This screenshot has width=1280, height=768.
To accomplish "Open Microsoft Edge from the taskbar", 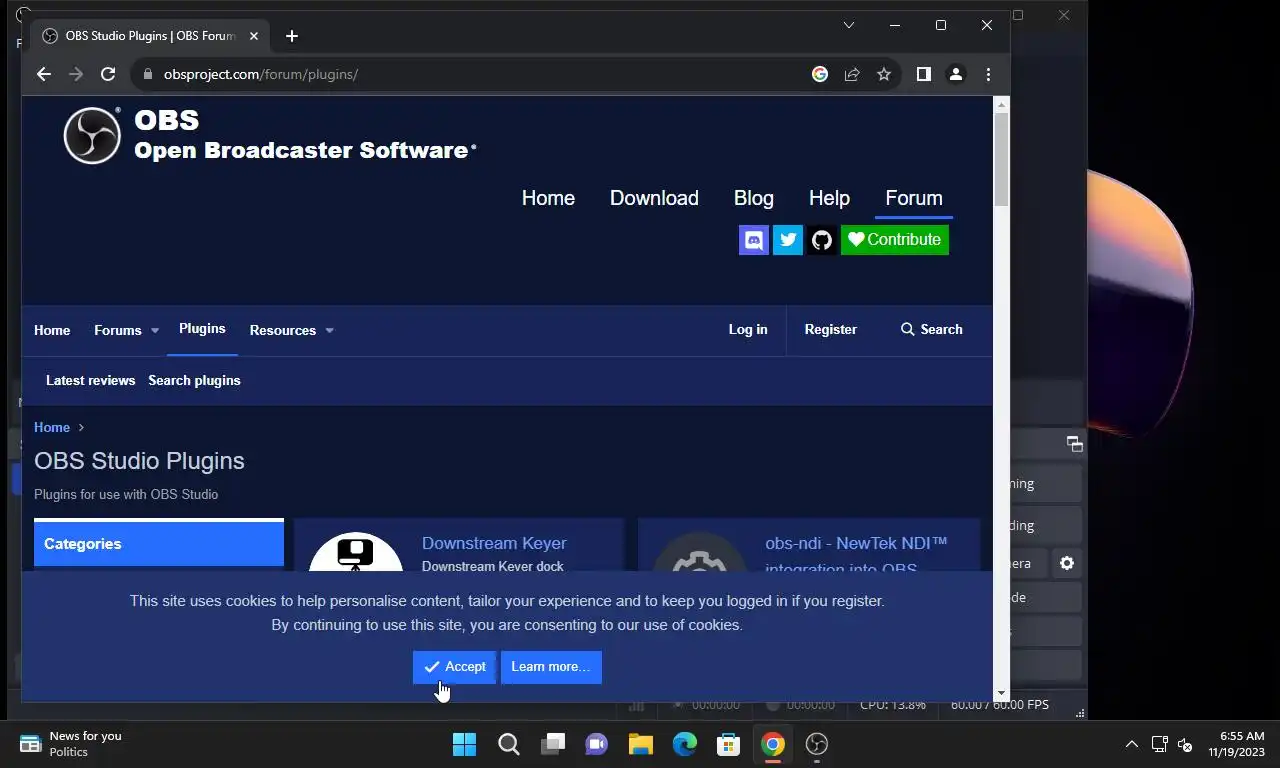I will (685, 744).
